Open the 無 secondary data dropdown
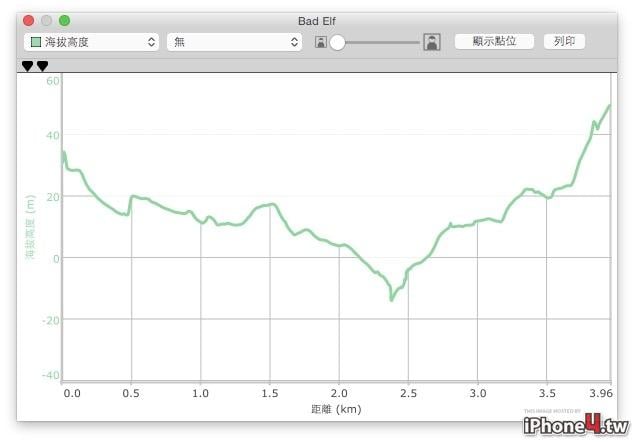634x442 pixels. 234,42
